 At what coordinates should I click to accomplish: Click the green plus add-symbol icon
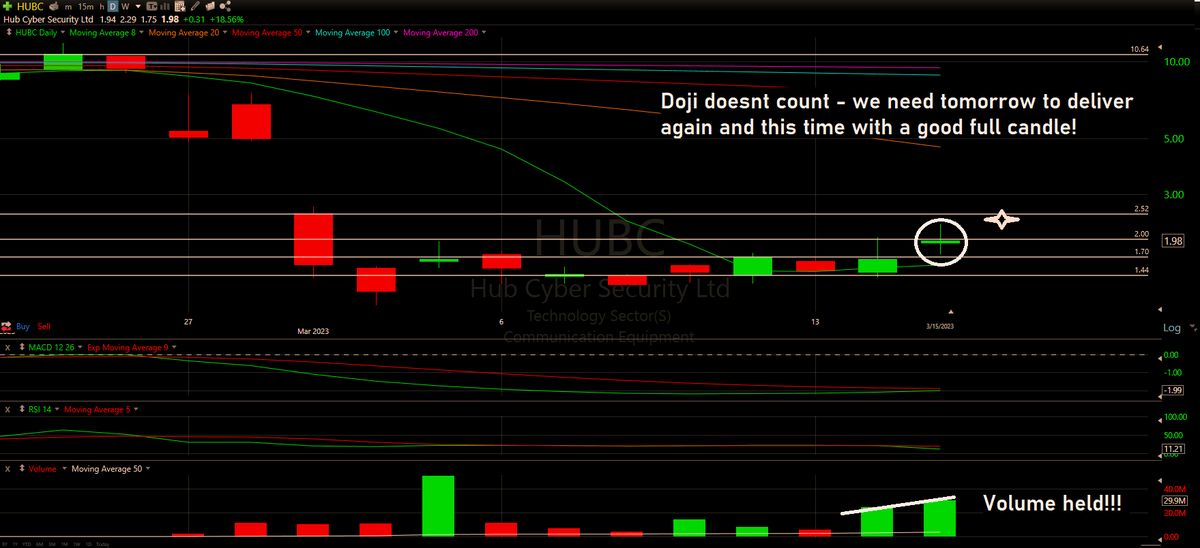(8, 6)
